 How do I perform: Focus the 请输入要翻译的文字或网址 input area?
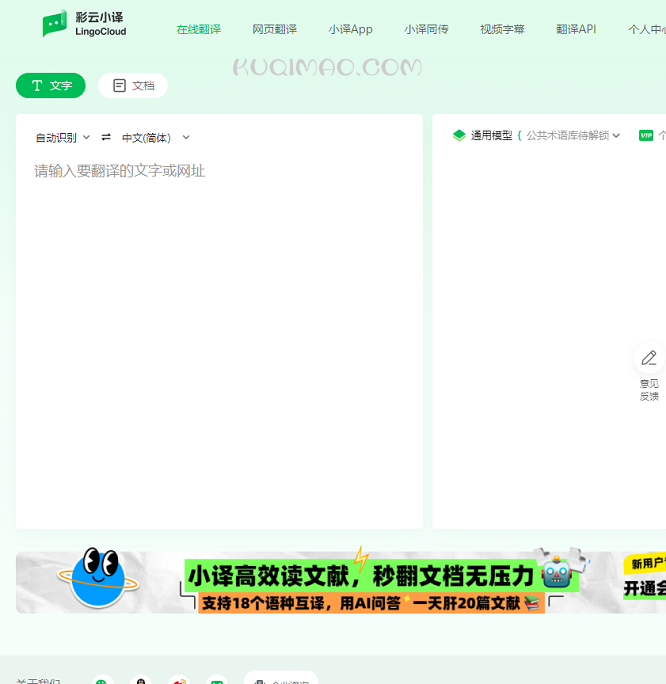(219, 340)
